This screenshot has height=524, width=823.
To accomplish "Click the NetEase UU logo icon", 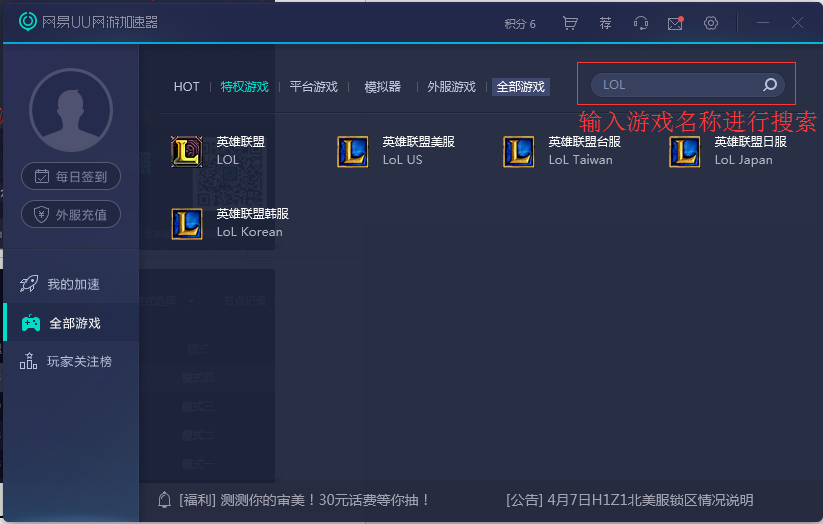I will coord(28,22).
